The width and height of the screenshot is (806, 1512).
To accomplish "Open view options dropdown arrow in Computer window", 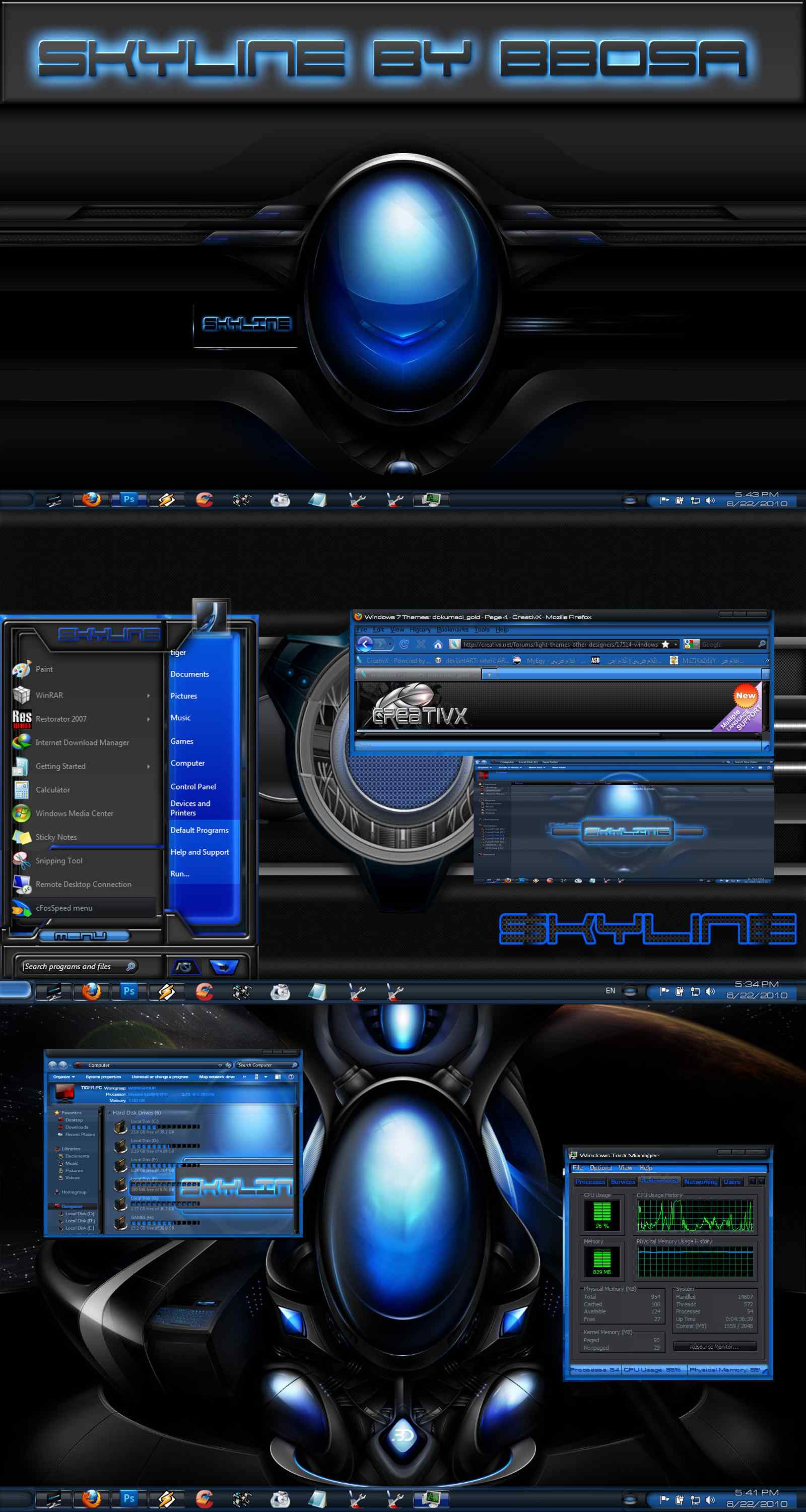I will click(266, 1077).
